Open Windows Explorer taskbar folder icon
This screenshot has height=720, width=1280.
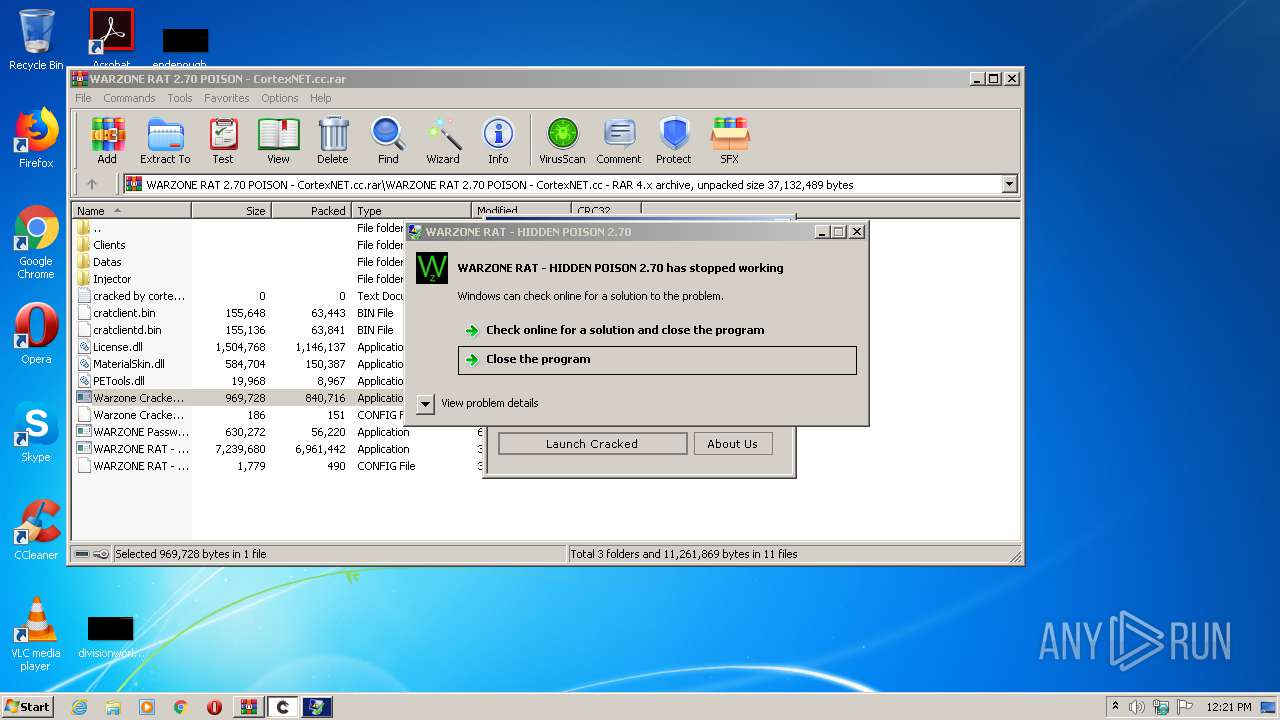pyautogui.click(x=113, y=707)
